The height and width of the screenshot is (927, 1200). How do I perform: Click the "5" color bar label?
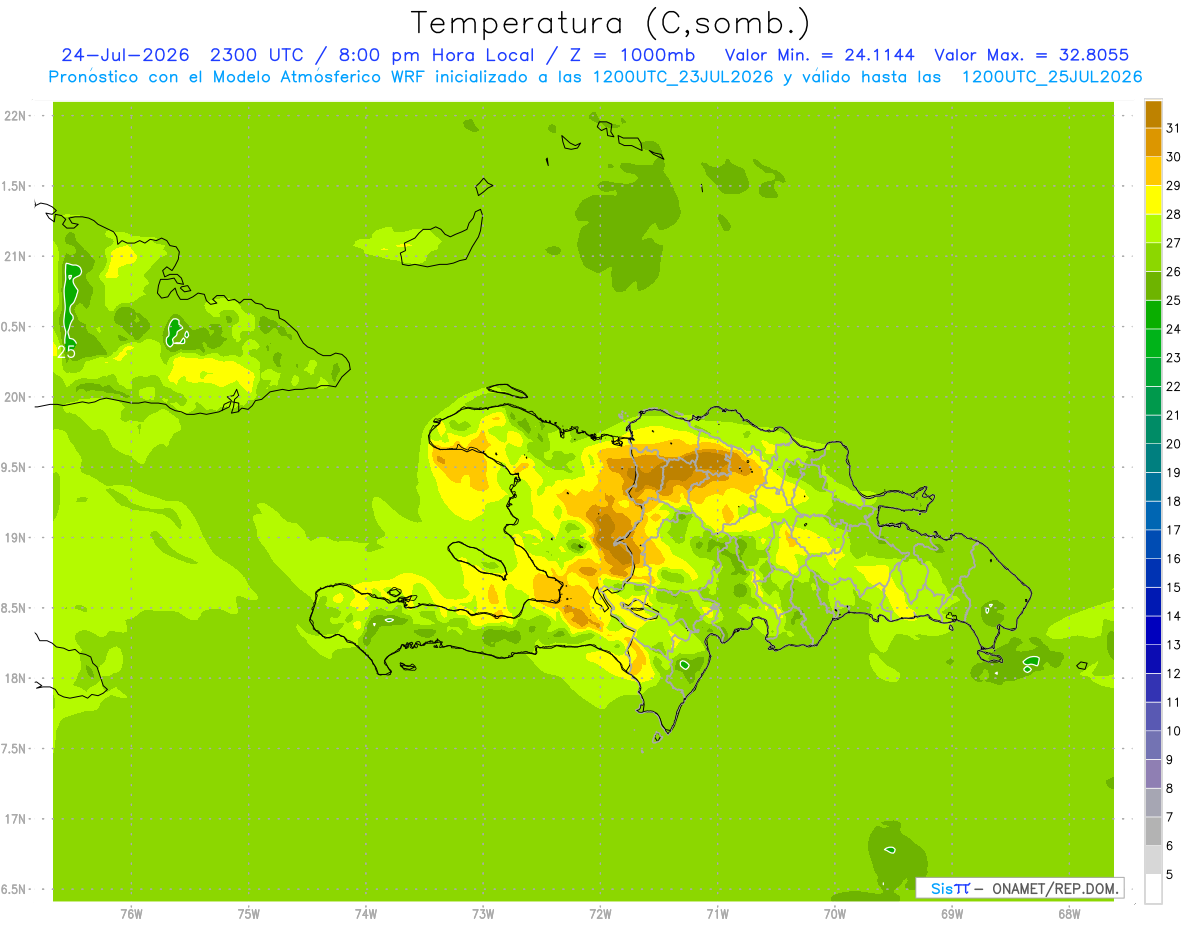coord(1170,874)
